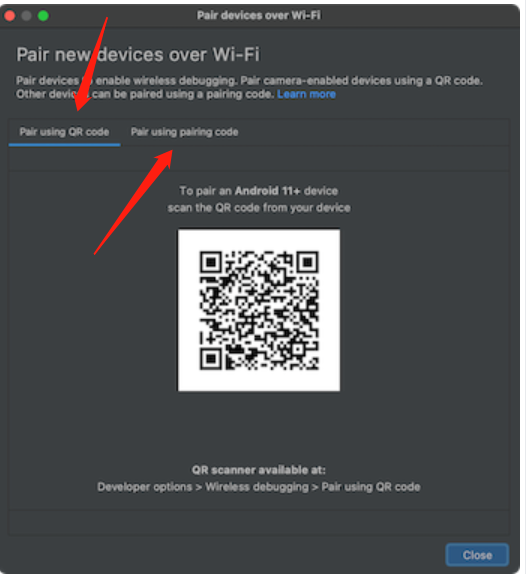Open the Pair using pairing code tab
This screenshot has height=574, width=527.
(x=184, y=132)
